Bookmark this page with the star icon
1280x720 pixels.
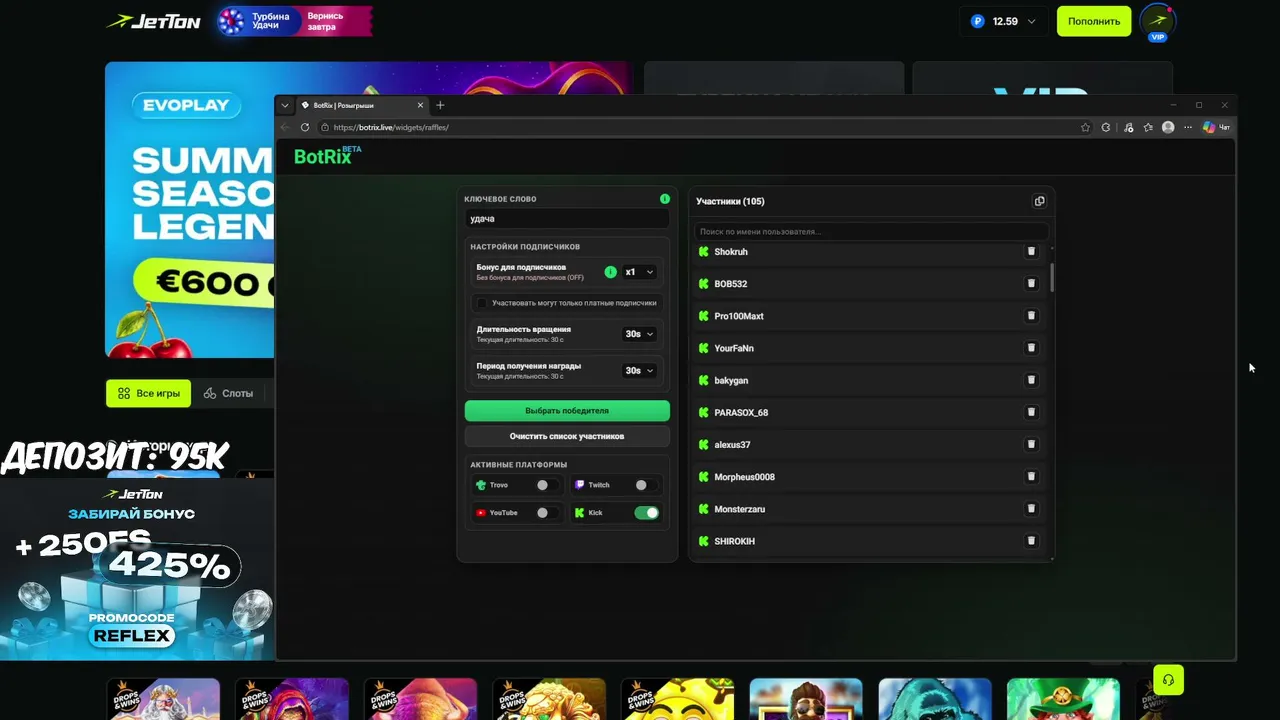point(1085,127)
